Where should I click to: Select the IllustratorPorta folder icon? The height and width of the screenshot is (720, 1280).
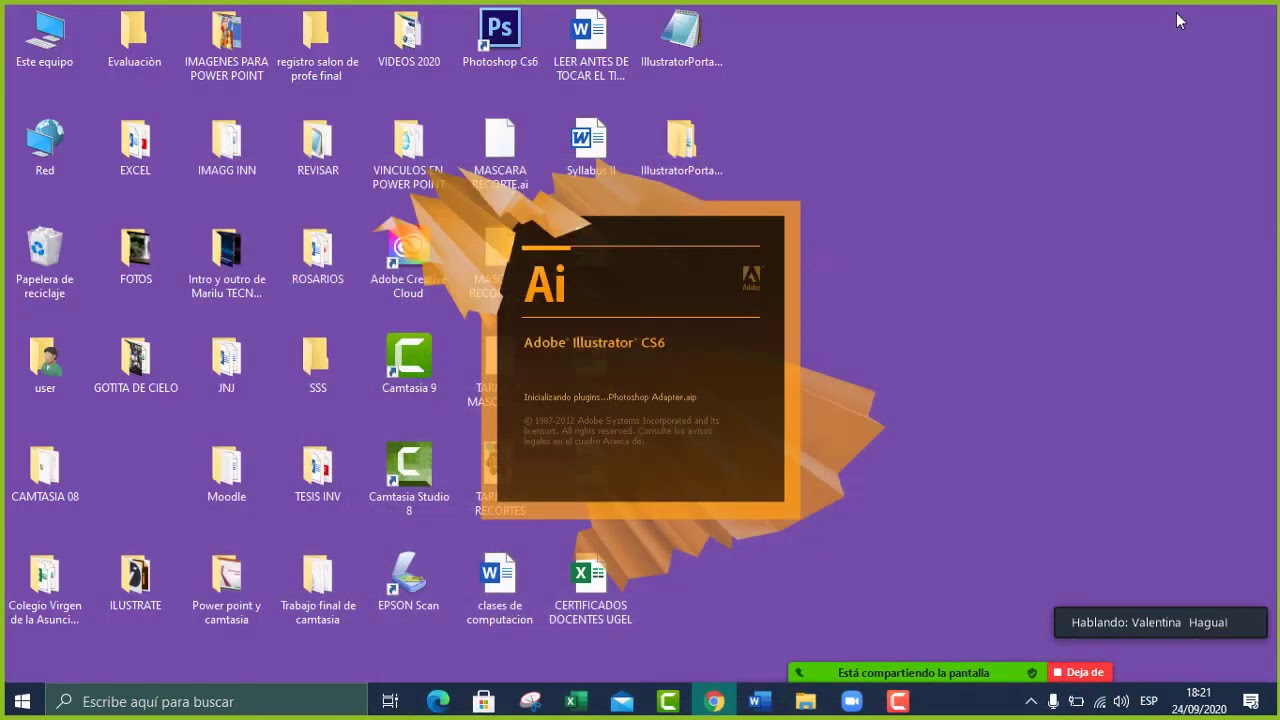pos(681,148)
